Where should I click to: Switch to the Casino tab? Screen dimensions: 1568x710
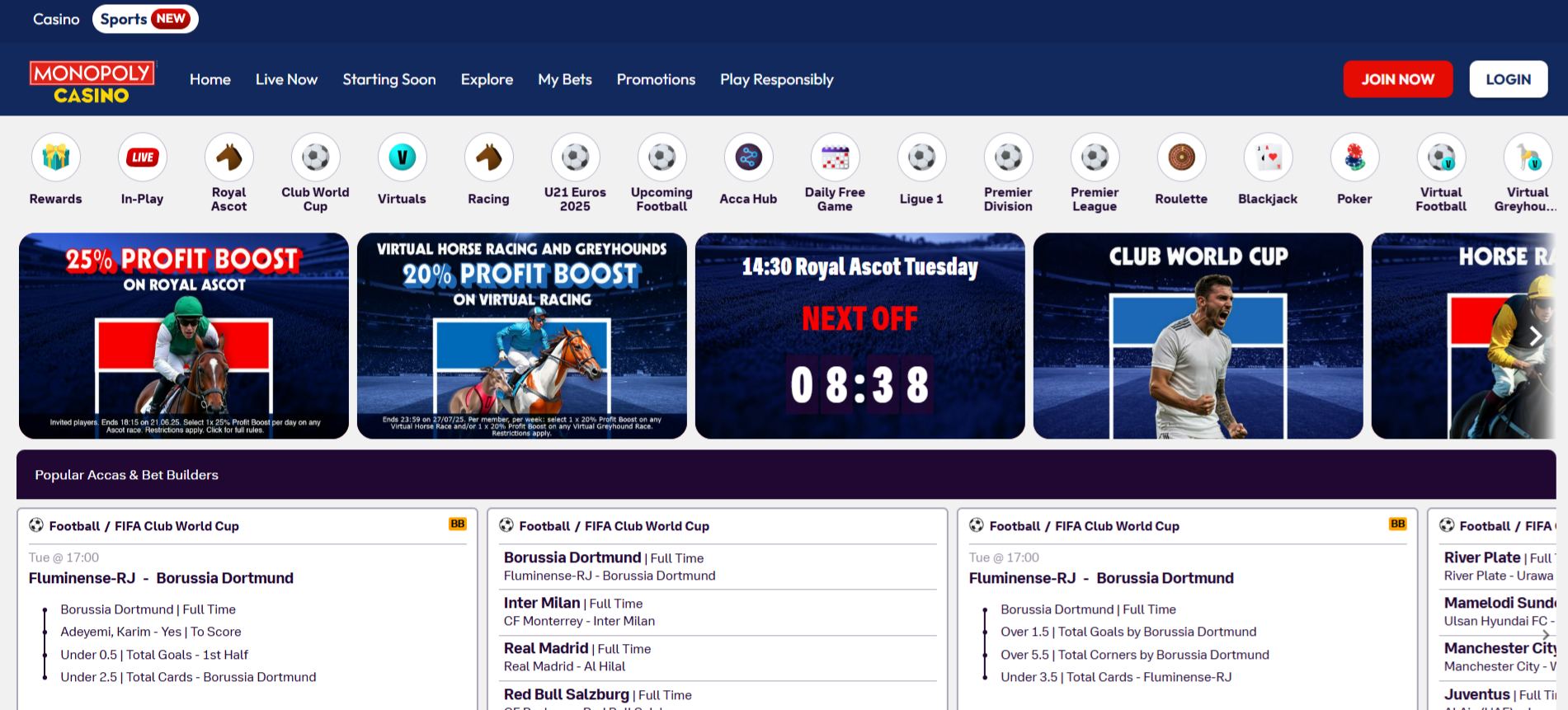pos(56,19)
